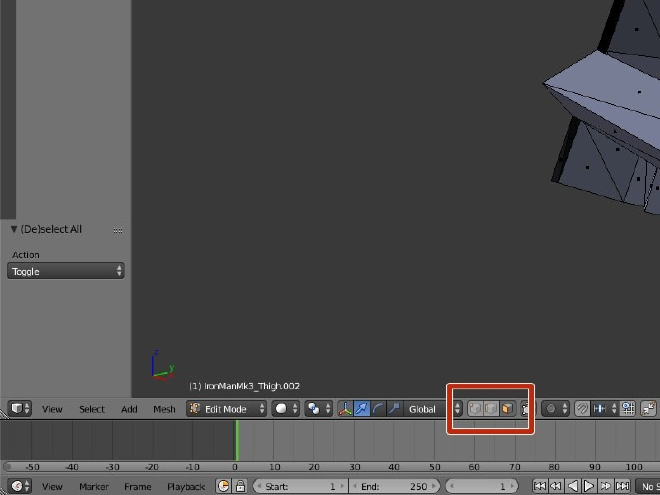The width and height of the screenshot is (660, 495).
Task: Open the timeline editor type selector
Action: point(19,486)
